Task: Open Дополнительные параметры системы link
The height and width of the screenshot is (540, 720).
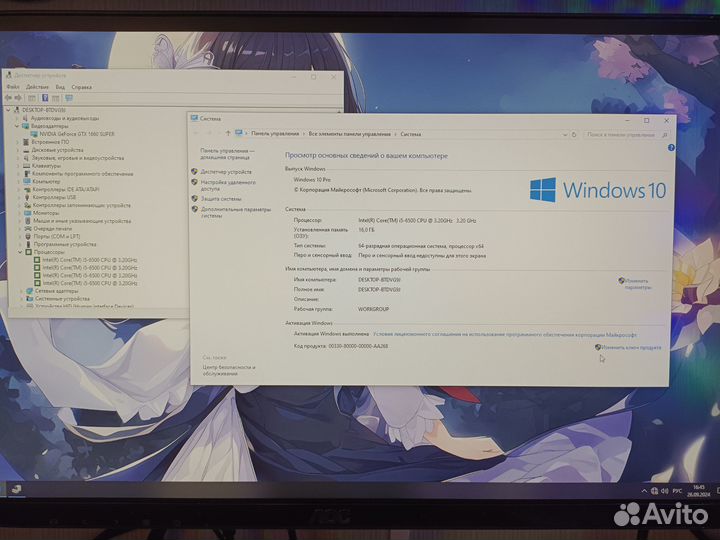Action: click(236, 212)
